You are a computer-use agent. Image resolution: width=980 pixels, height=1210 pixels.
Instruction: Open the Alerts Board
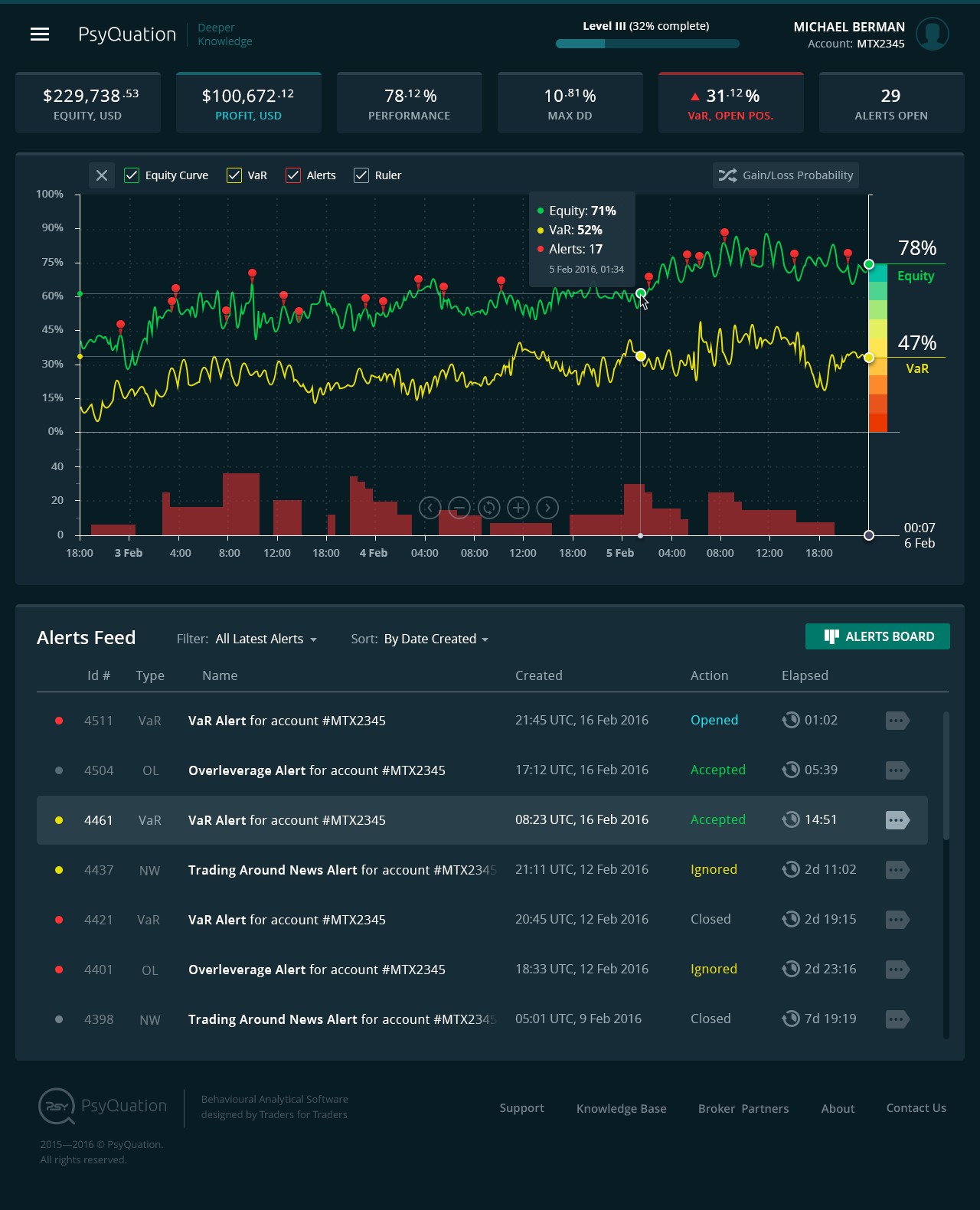(x=877, y=636)
